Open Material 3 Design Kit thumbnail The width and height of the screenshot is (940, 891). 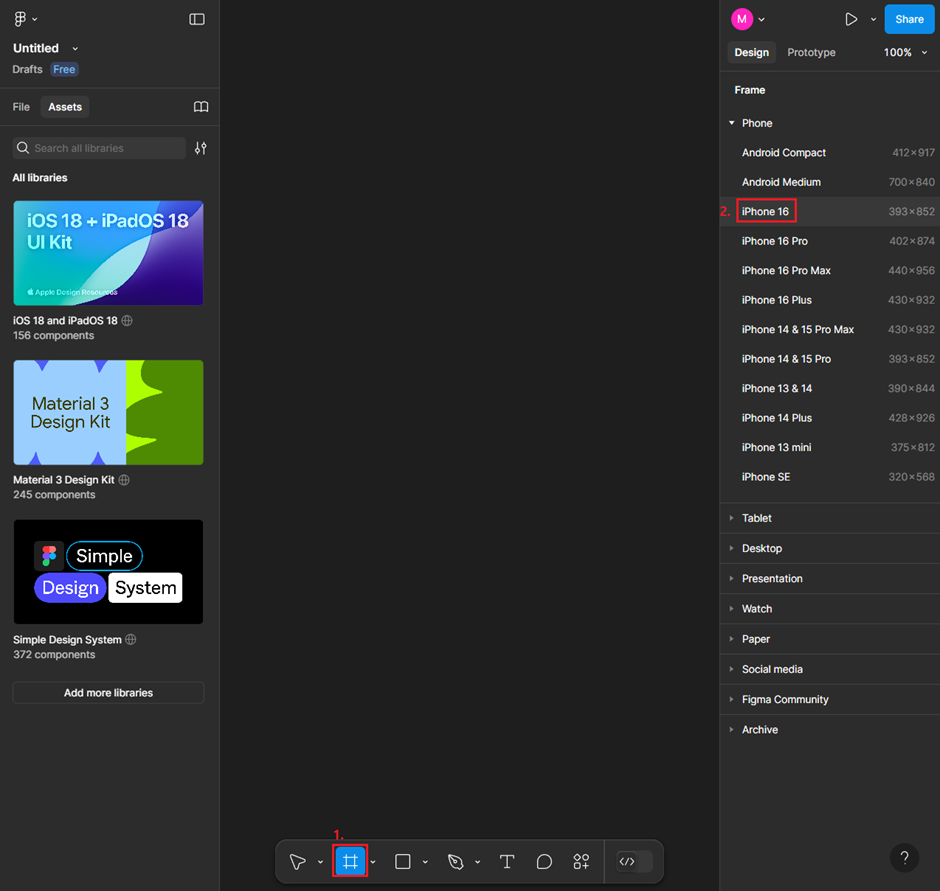click(109, 413)
